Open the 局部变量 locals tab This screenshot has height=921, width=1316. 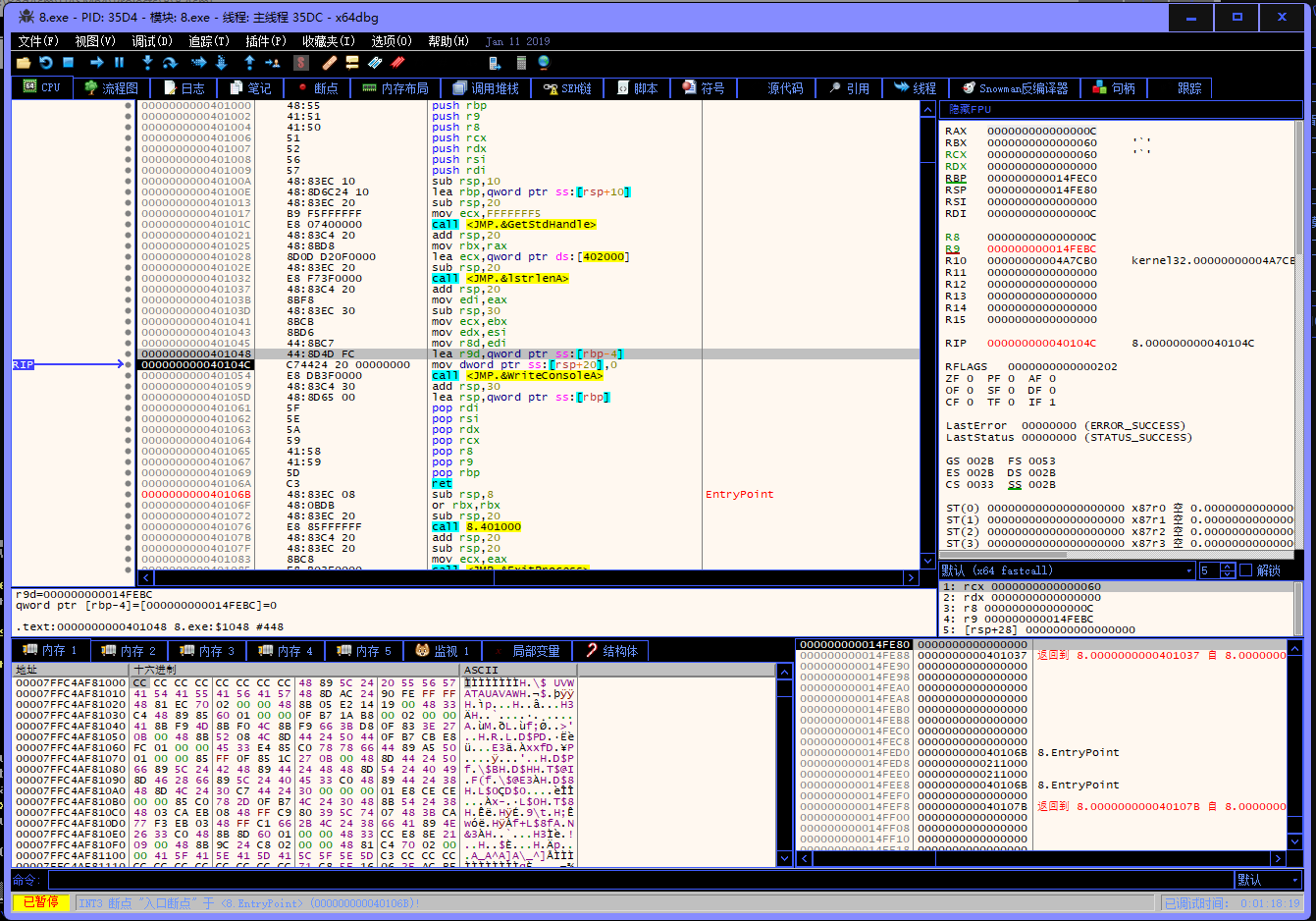[527, 650]
